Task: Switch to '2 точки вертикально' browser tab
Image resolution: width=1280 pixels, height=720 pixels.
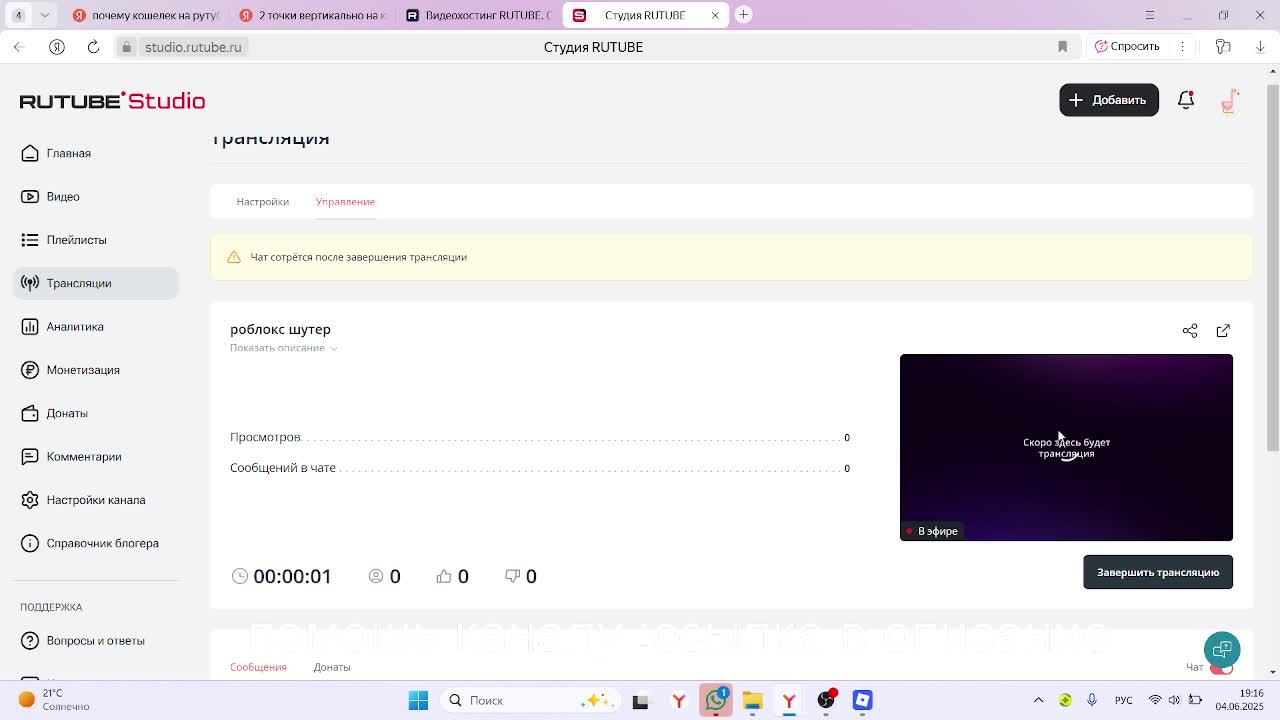Action: (x=312, y=15)
